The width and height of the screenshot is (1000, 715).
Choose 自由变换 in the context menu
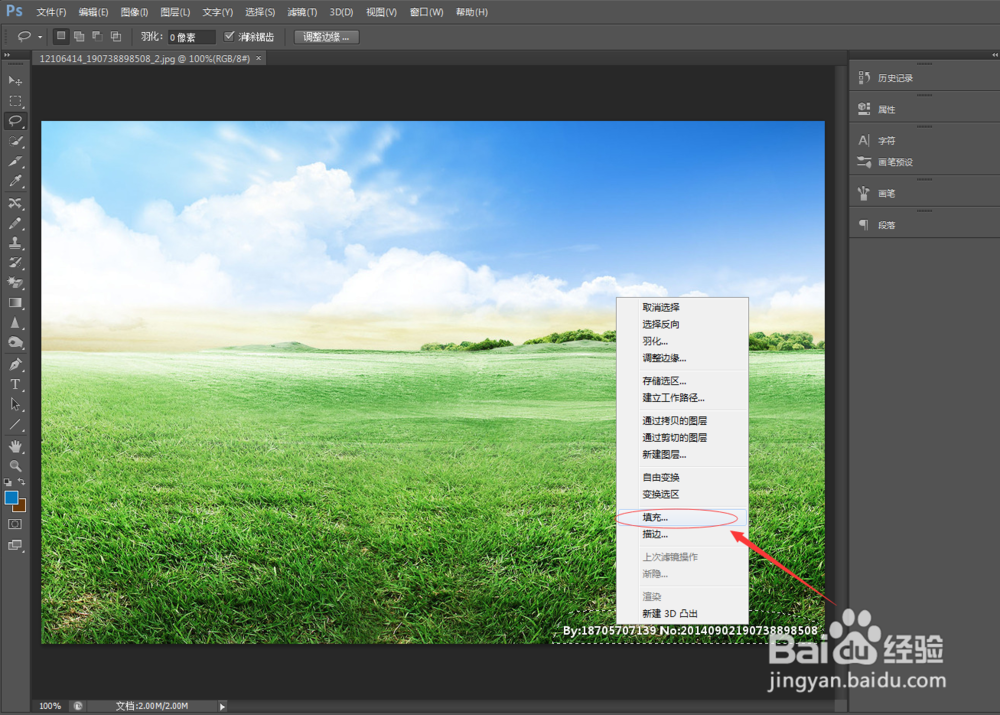coord(682,477)
